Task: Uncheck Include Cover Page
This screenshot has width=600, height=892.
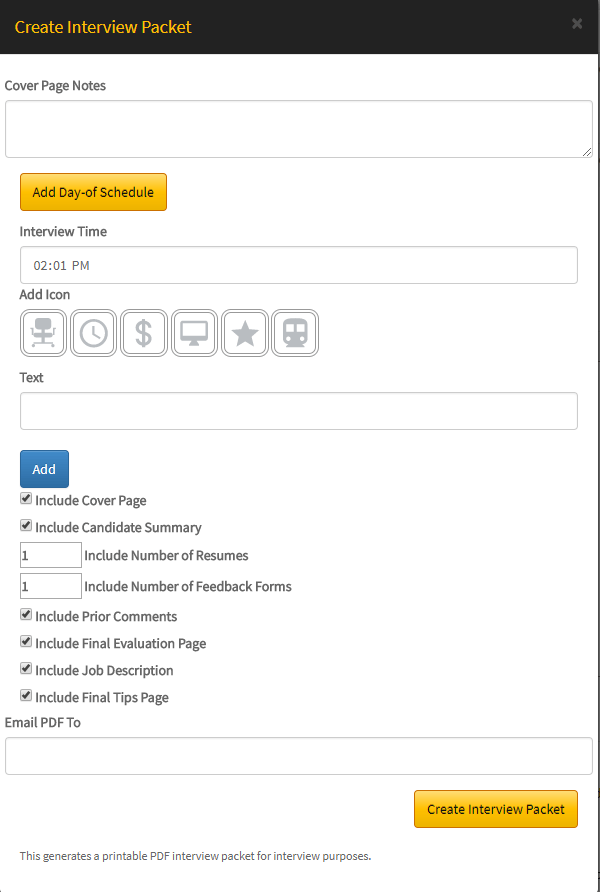Action: click(26, 499)
